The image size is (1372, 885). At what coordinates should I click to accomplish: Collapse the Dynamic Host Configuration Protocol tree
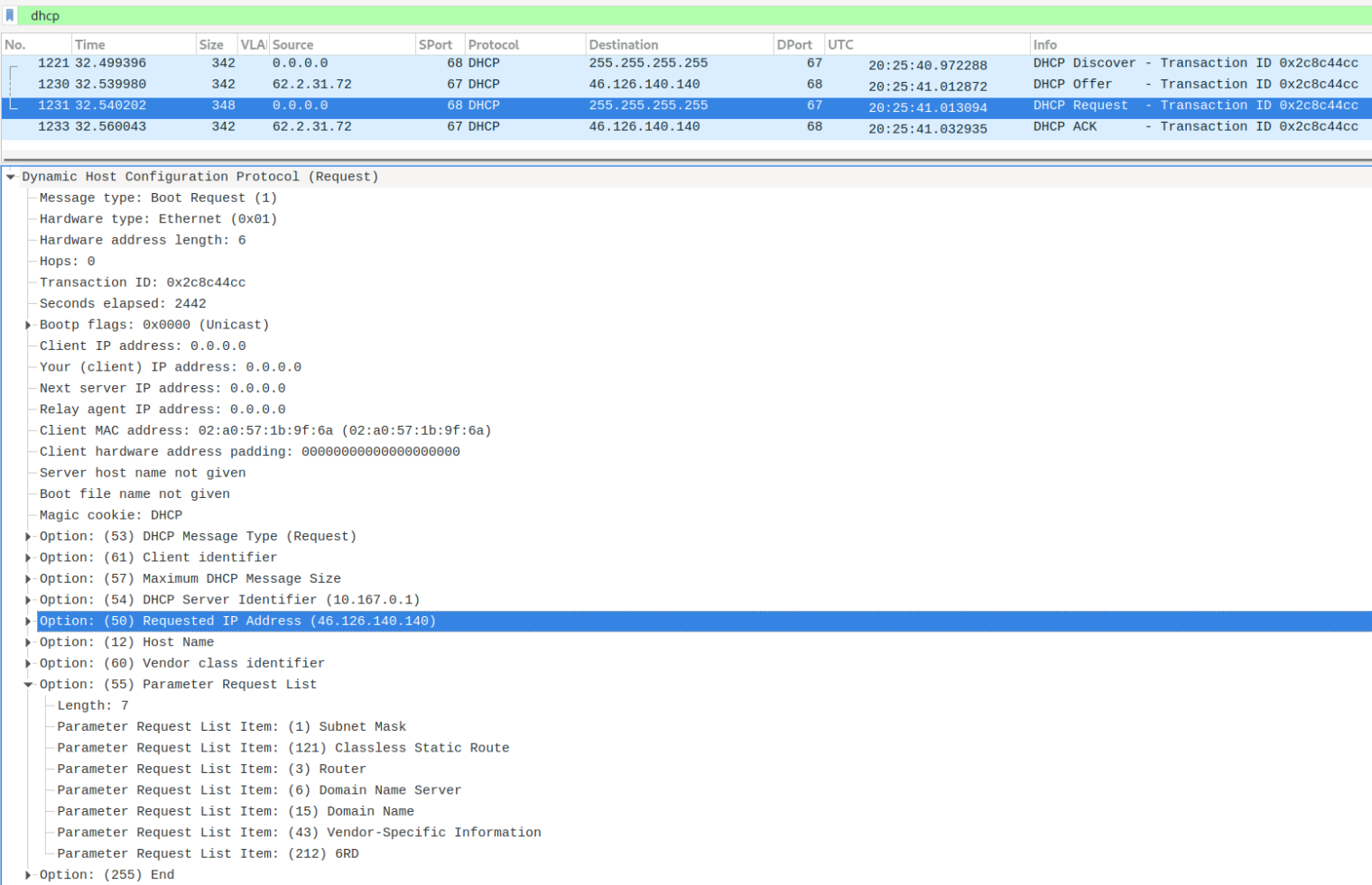tap(11, 177)
